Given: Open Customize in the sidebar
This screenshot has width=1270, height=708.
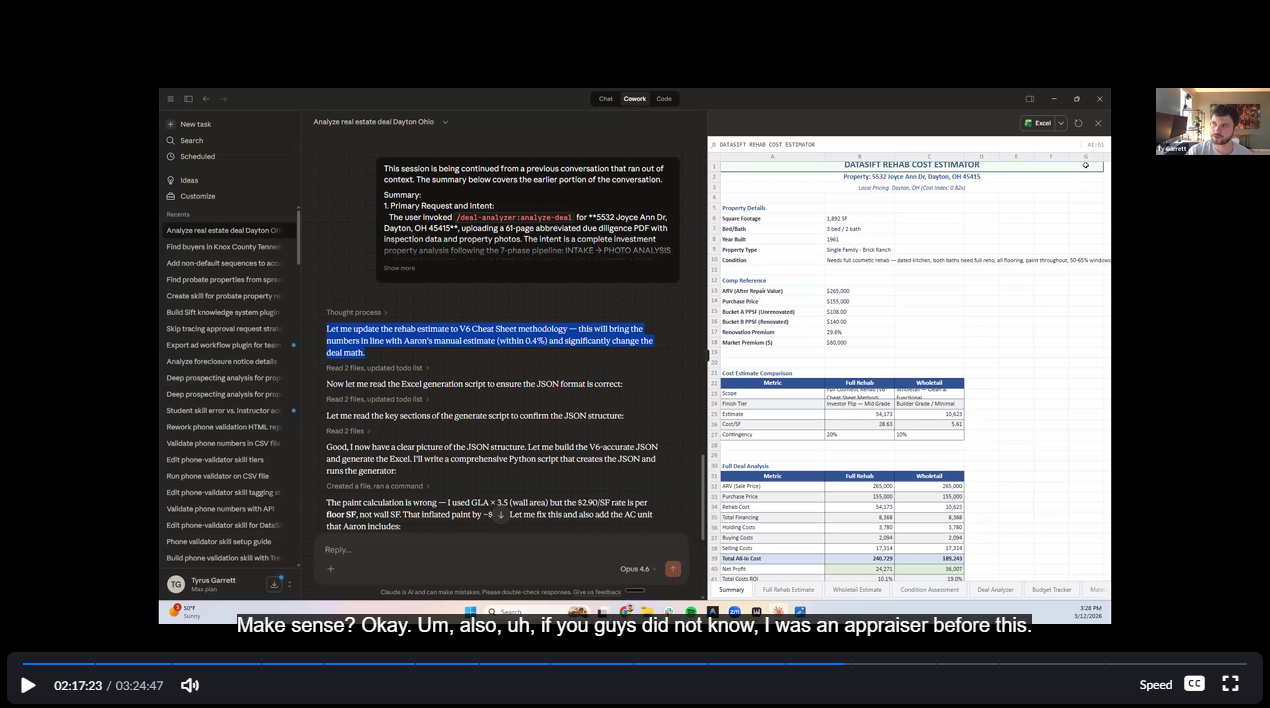Looking at the screenshot, I should click(197, 196).
